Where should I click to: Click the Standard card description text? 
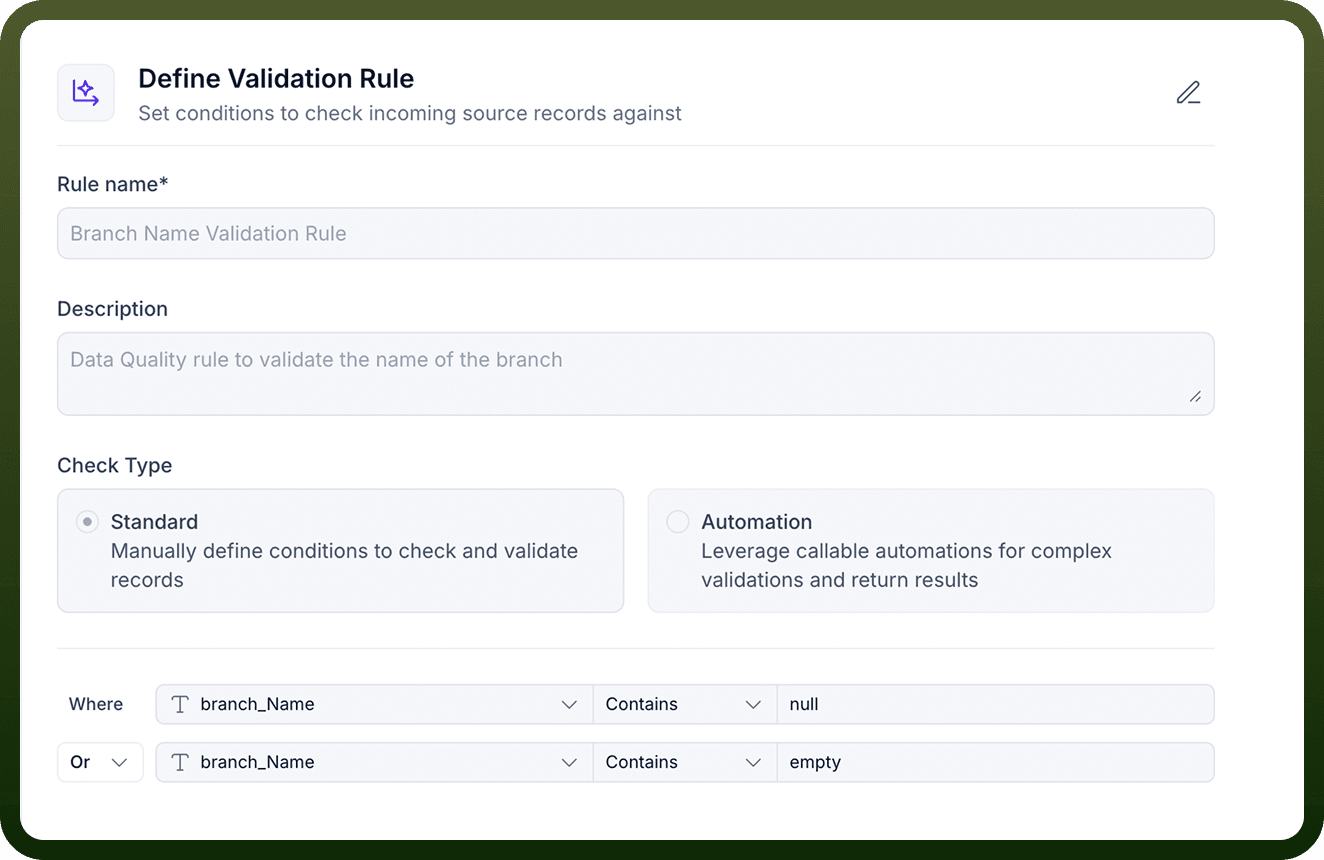pos(345,565)
